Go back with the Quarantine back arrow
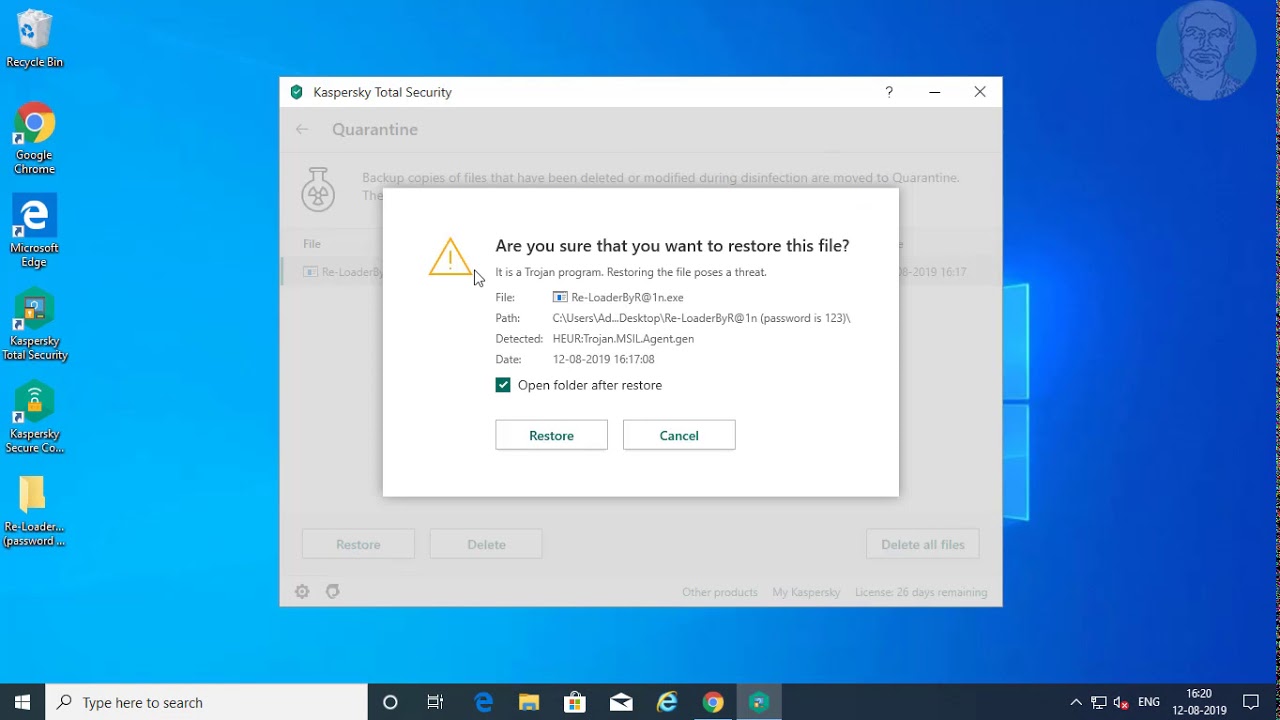Viewport: 1280px width, 720px height. (302, 129)
